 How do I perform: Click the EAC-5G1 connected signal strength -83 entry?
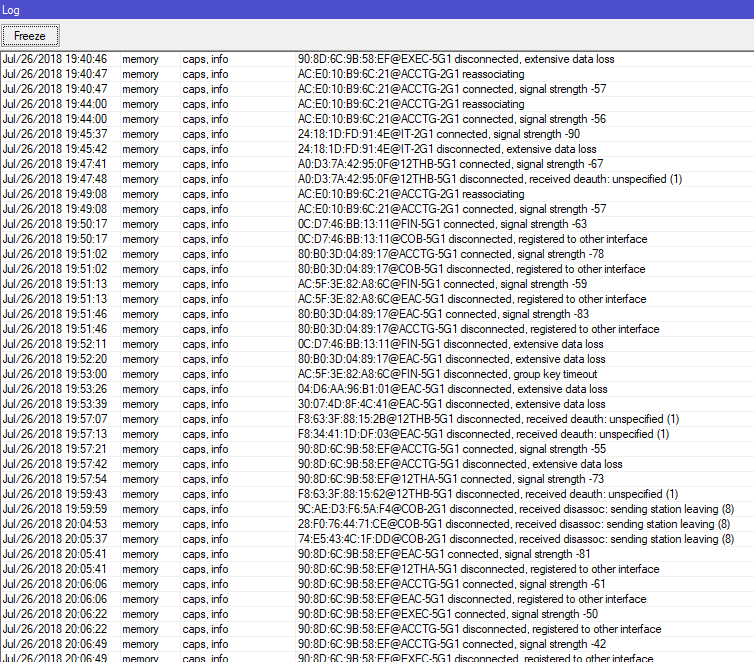click(x=444, y=314)
